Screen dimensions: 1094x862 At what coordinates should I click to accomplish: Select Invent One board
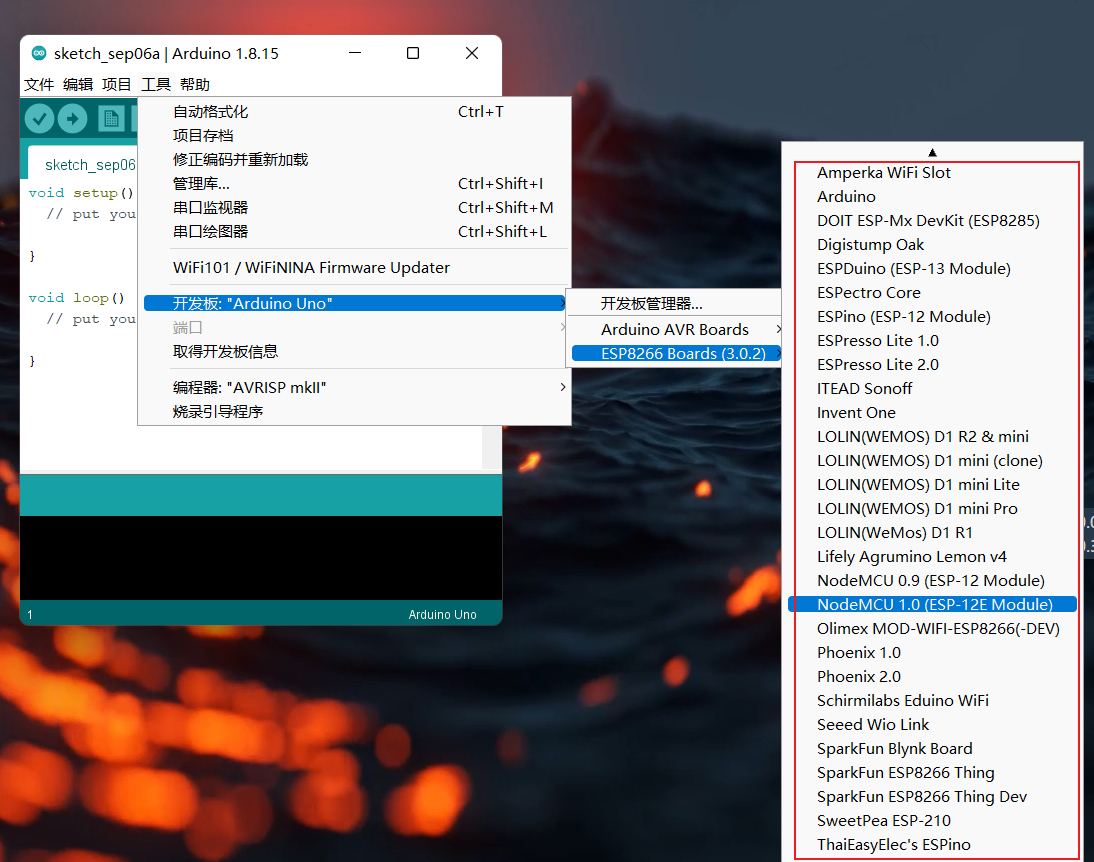pos(932,413)
